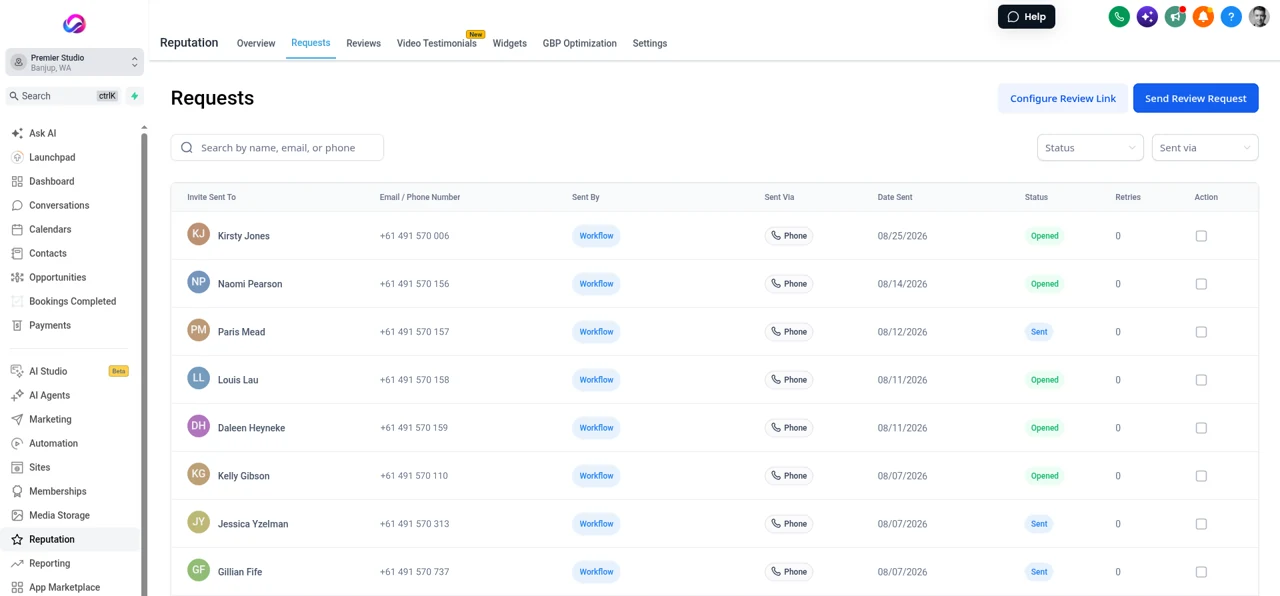
Task: Switch to the Widgets tab
Action: [510, 43]
